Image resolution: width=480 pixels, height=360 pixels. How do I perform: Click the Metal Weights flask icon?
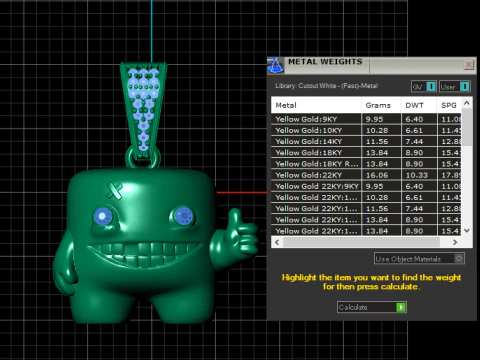275,65
